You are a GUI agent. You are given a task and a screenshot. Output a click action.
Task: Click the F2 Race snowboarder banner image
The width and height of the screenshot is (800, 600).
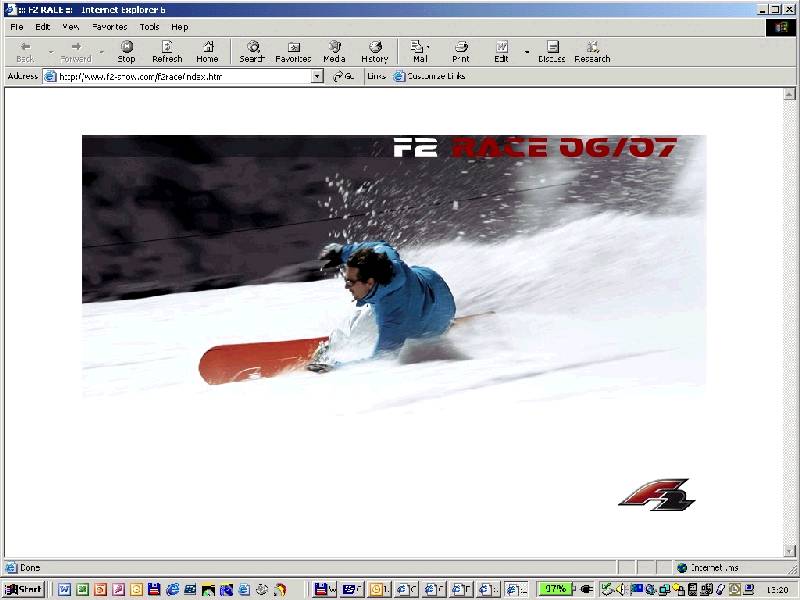pos(393,265)
